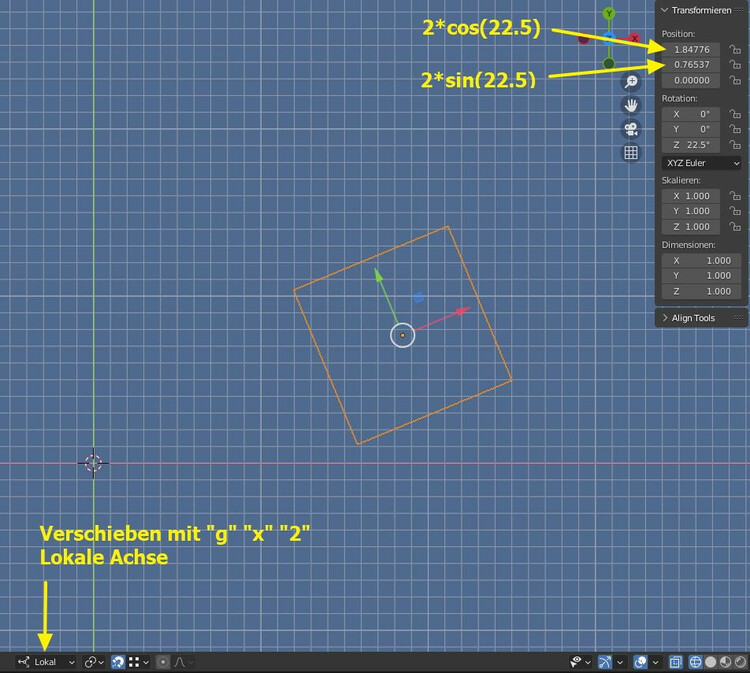Toggle the lock for Rotation Z
750x673 pixels.
[x=735, y=145]
